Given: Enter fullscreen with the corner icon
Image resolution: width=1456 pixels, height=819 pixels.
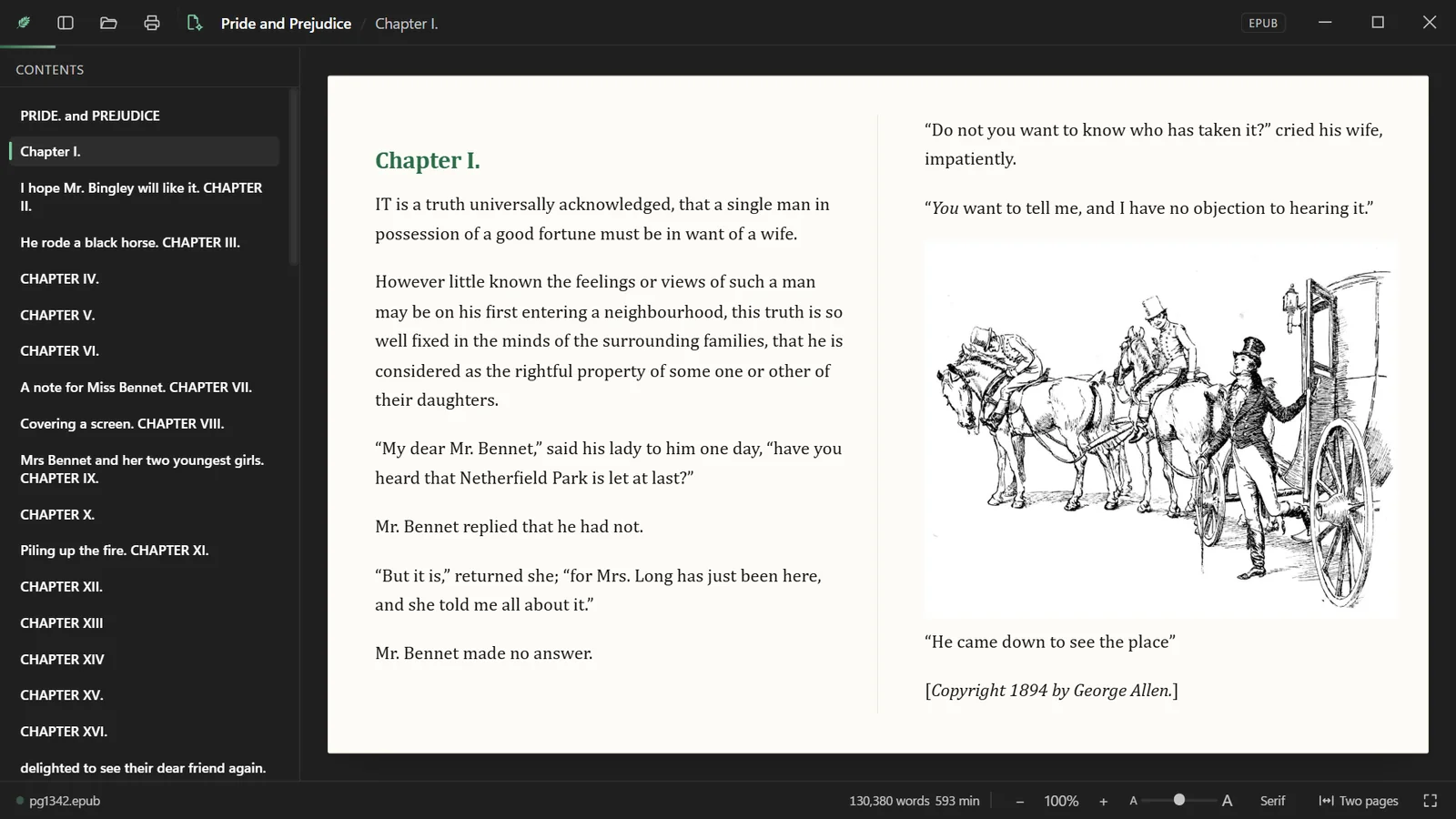Looking at the screenshot, I should coord(1430,801).
